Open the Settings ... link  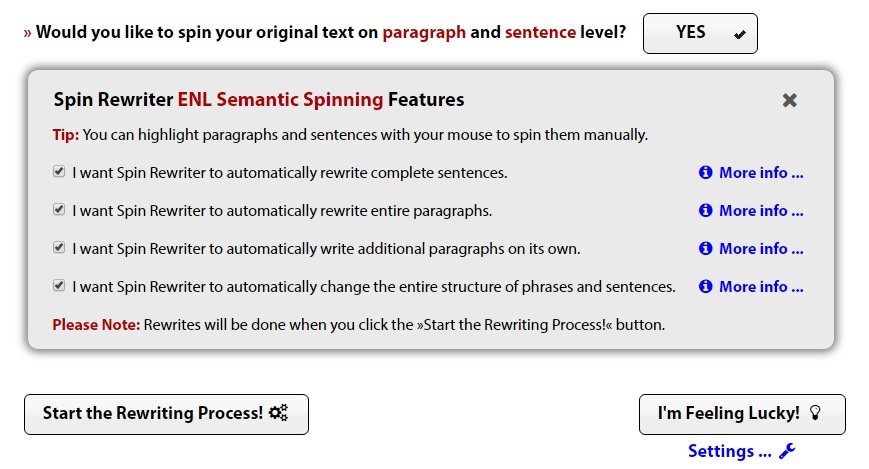(x=730, y=451)
